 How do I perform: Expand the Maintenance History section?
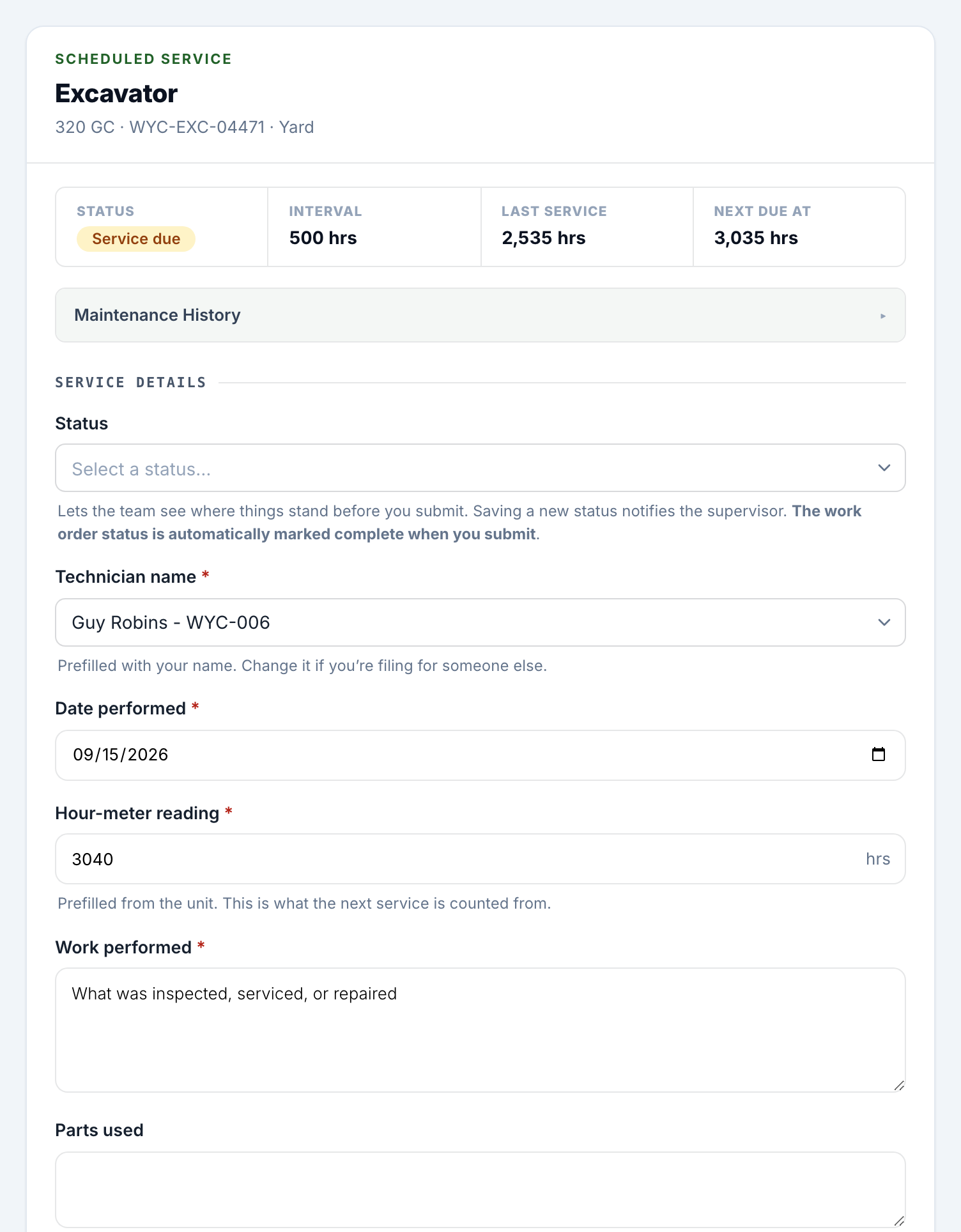coord(480,315)
